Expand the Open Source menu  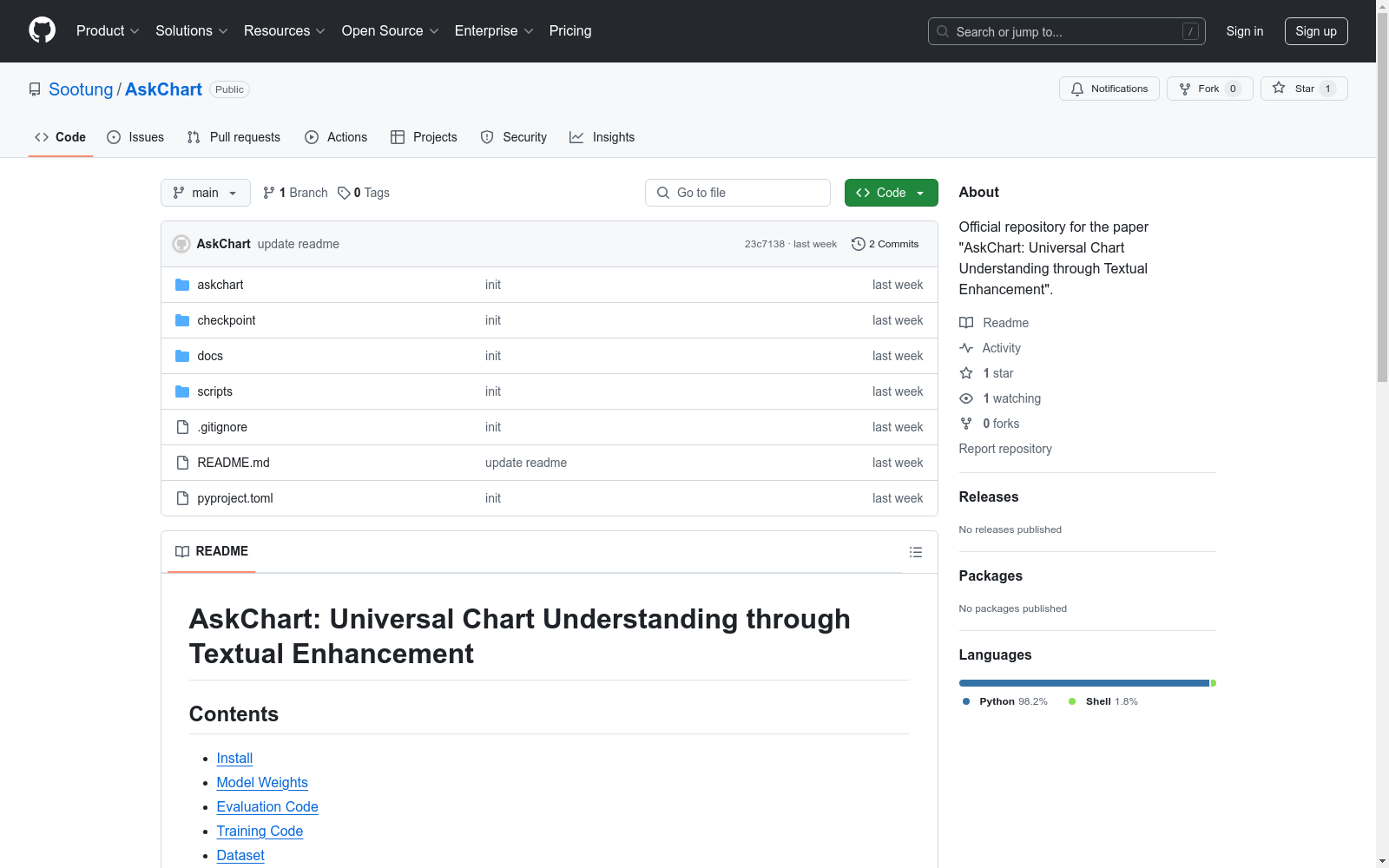click(391, 31)
